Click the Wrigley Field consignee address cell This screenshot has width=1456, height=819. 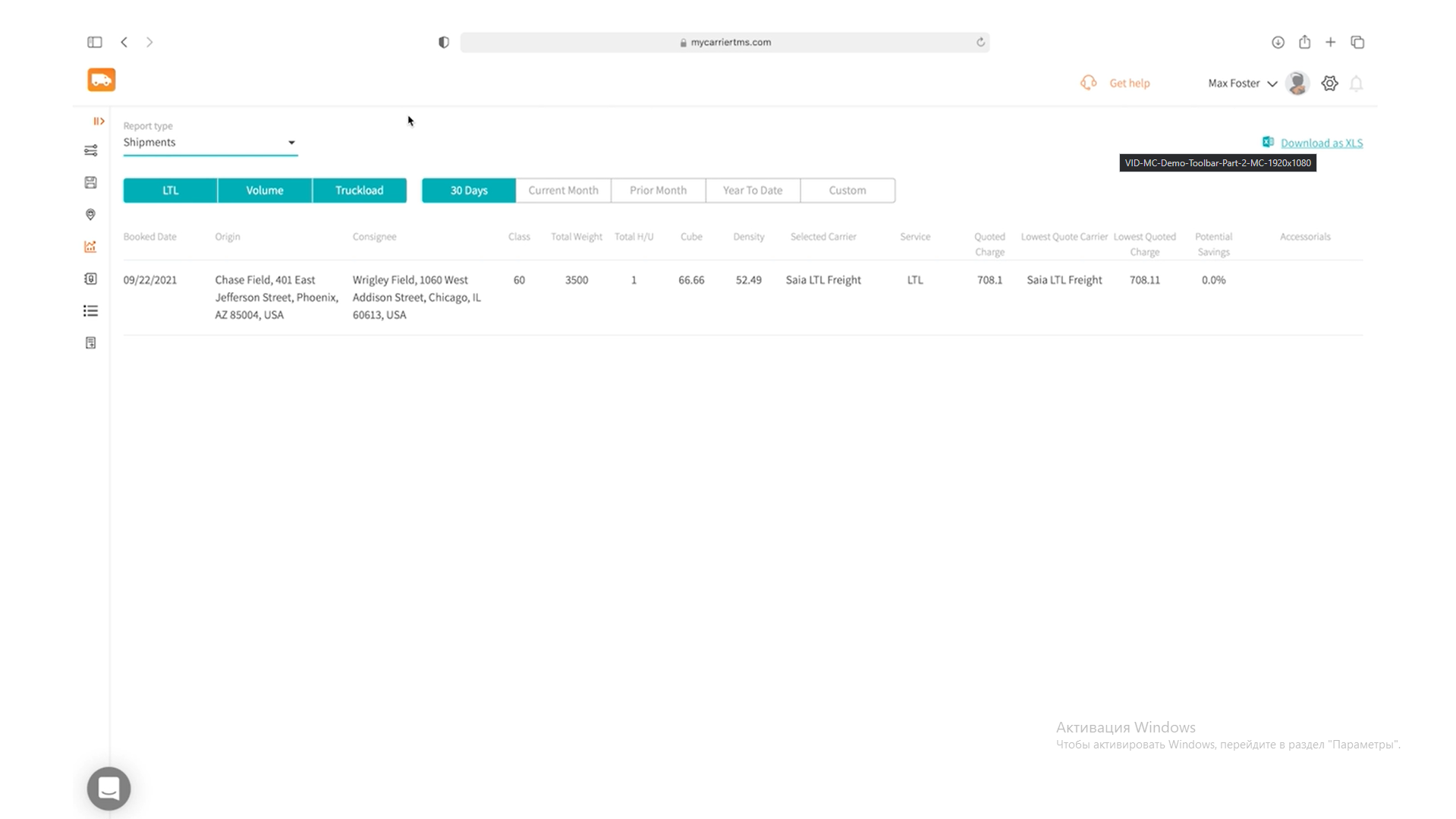pyautogui.click(x=417, y=297)
